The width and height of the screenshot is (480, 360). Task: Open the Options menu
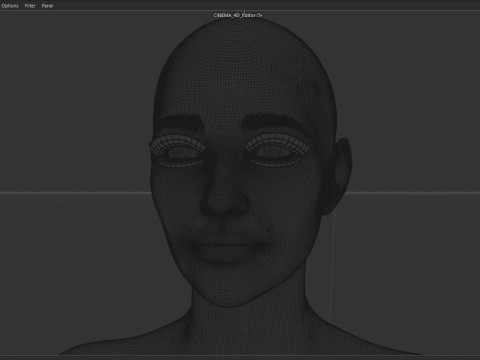point(10,6)
